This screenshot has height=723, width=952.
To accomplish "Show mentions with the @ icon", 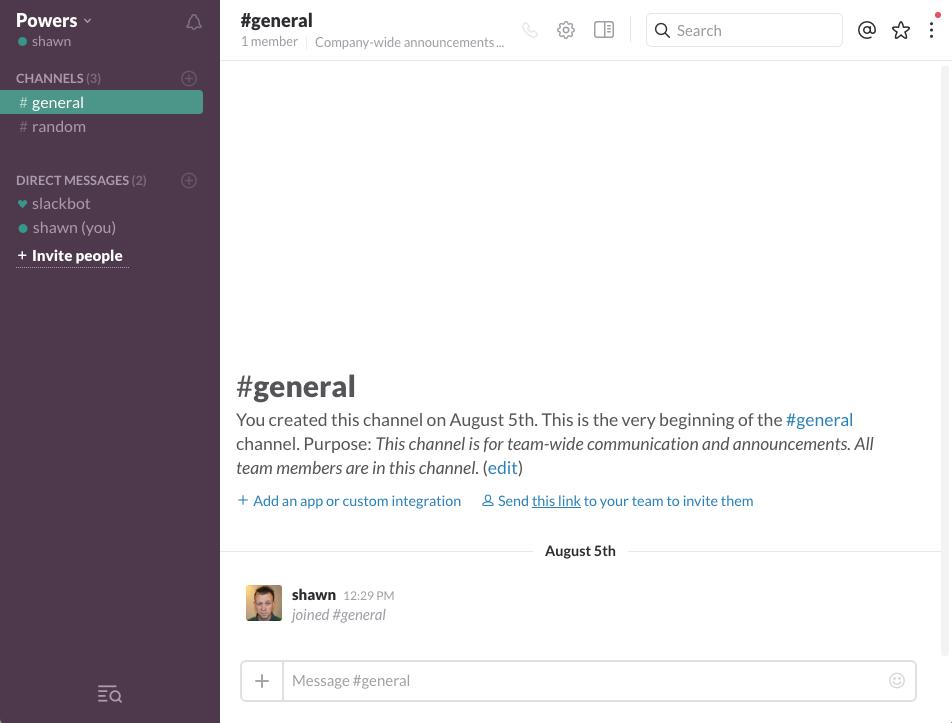I will pyautogui.click(x=866, y=30).
